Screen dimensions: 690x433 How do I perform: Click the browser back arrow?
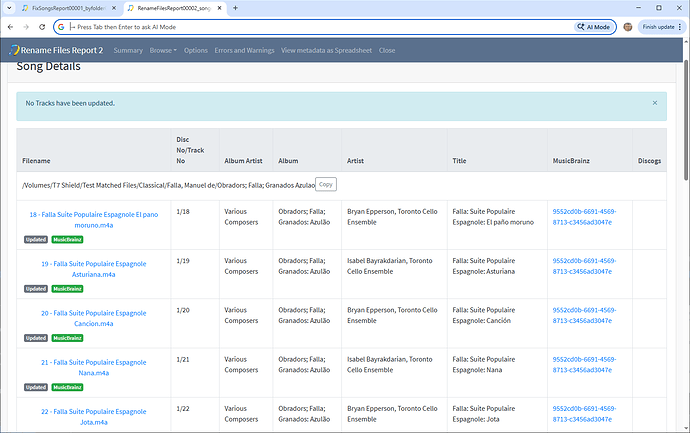coord(10,27)
